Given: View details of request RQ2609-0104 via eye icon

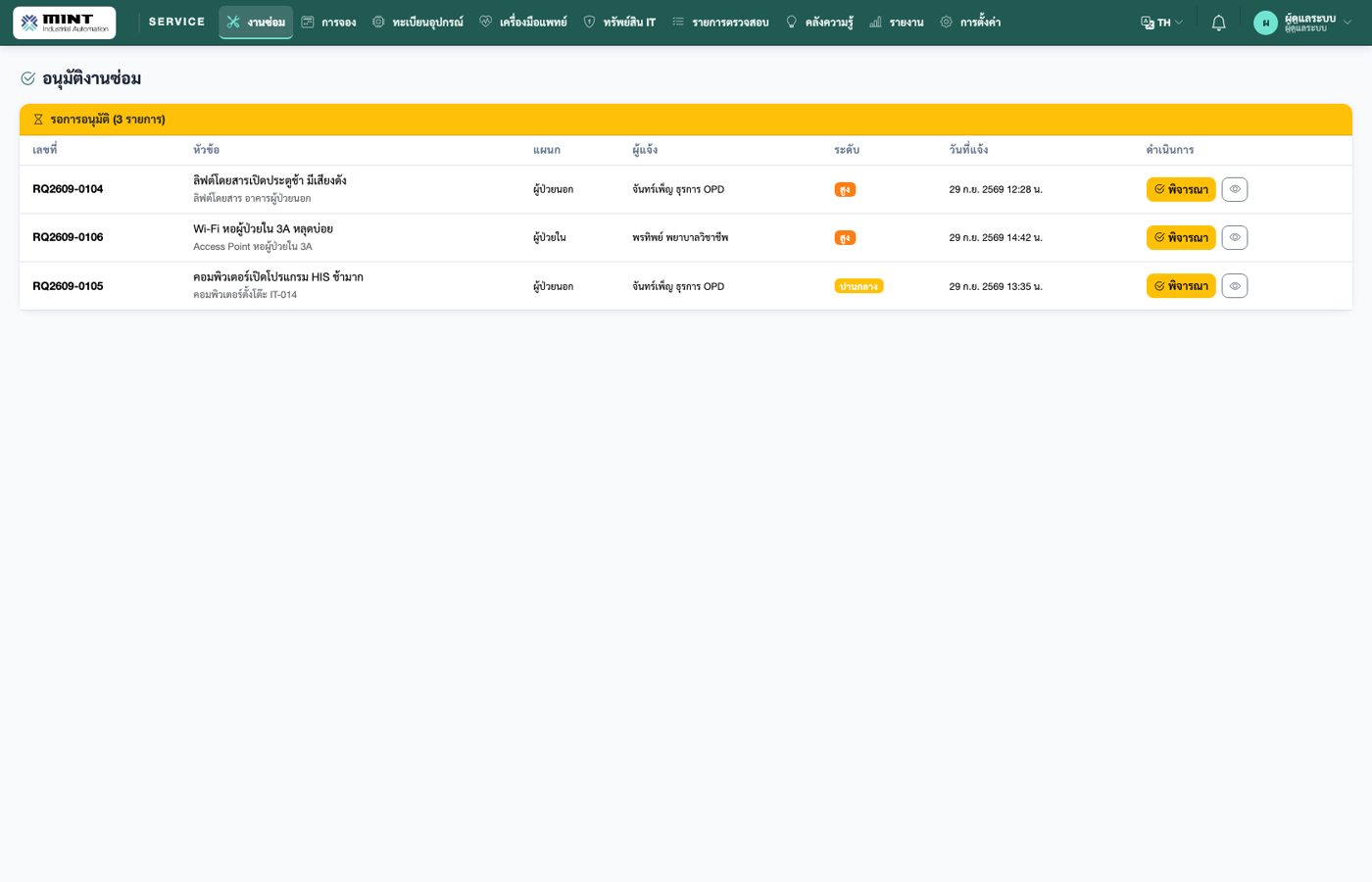Looking at the screenshot, I should pos(1235,189).
